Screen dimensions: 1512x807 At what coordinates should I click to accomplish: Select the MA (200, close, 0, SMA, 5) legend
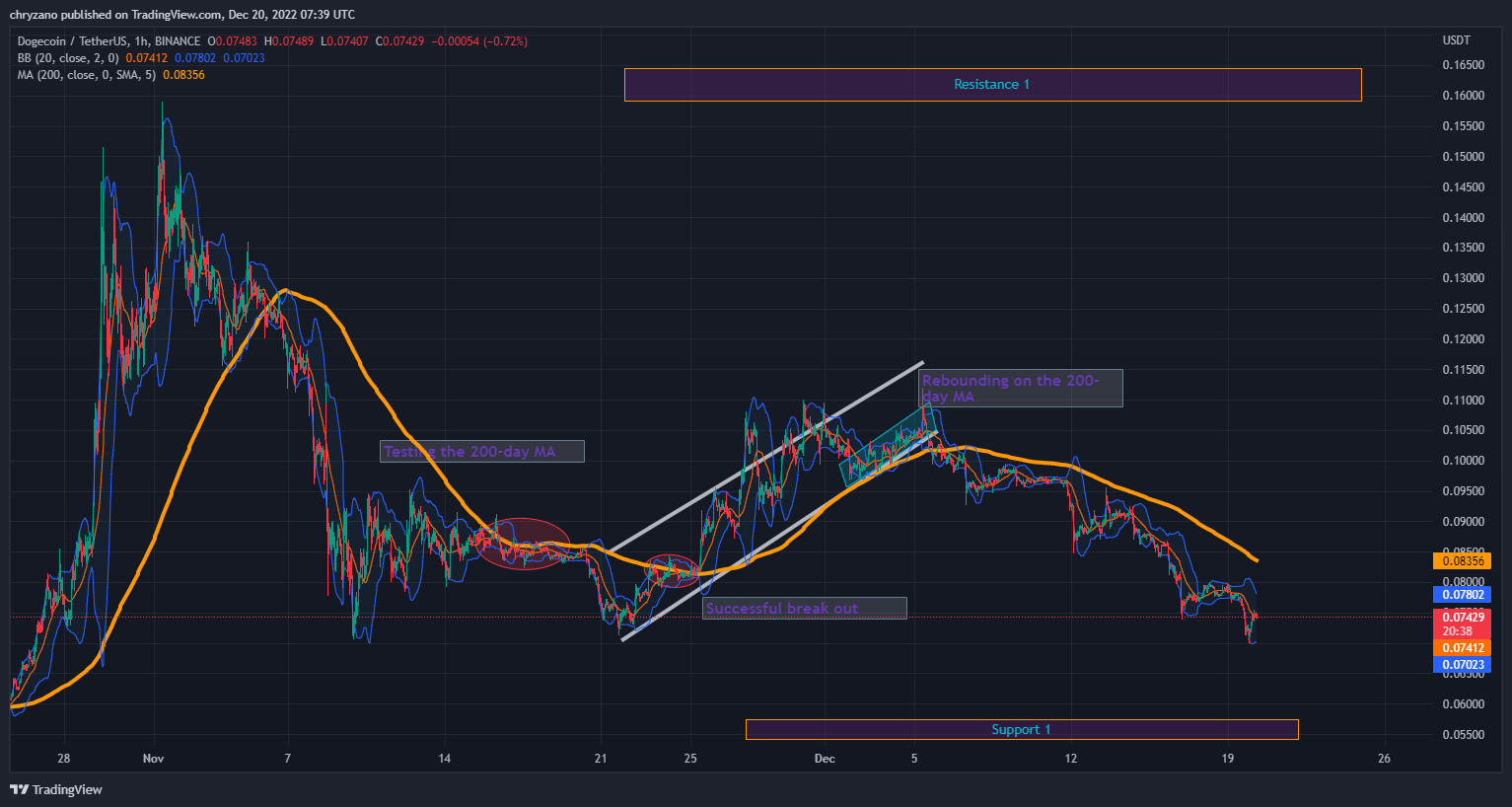[87, 75]
